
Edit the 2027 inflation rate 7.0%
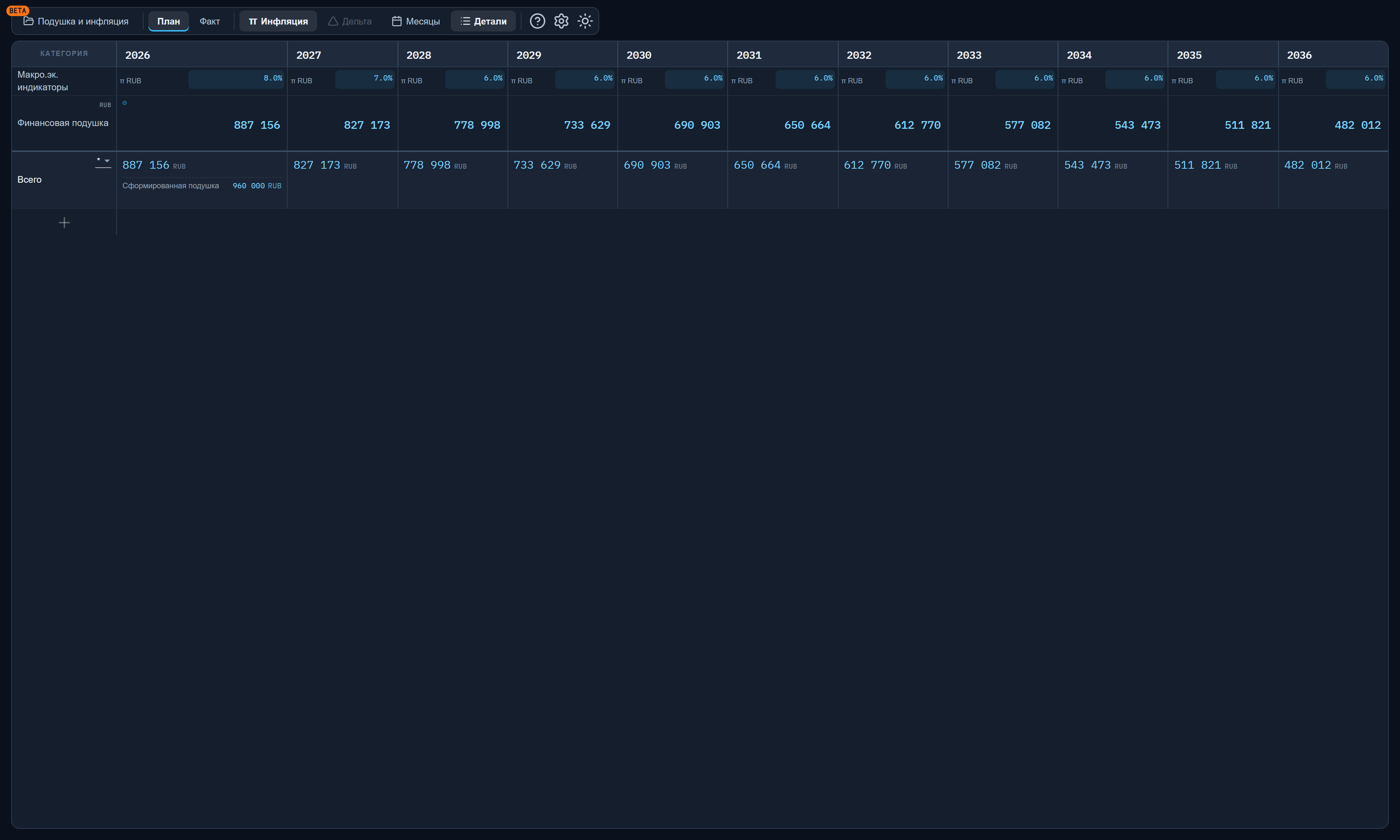click(364, 79)
